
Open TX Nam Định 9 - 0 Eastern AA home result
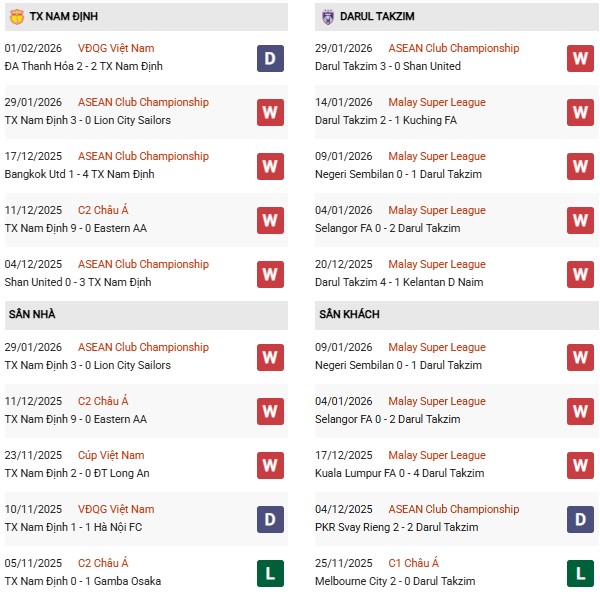[x=76, y=419]
